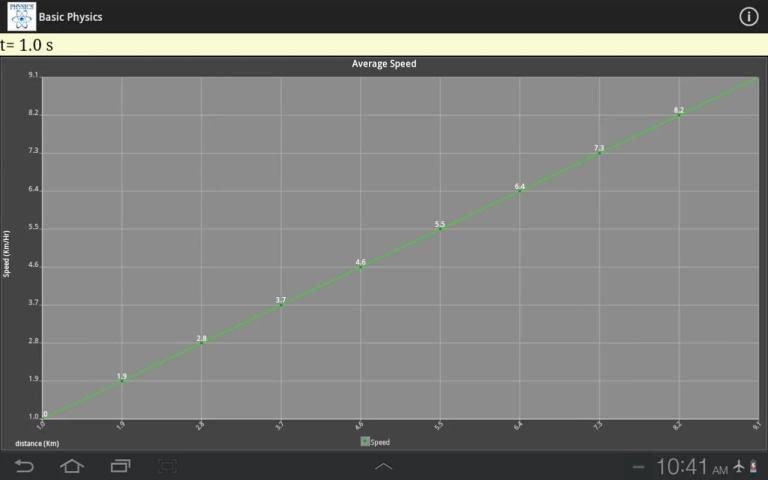Image resolution: width=768 pixels, height=480 pixels.
Task: Tap the battery status icon
Action: [x=754, y=467]
